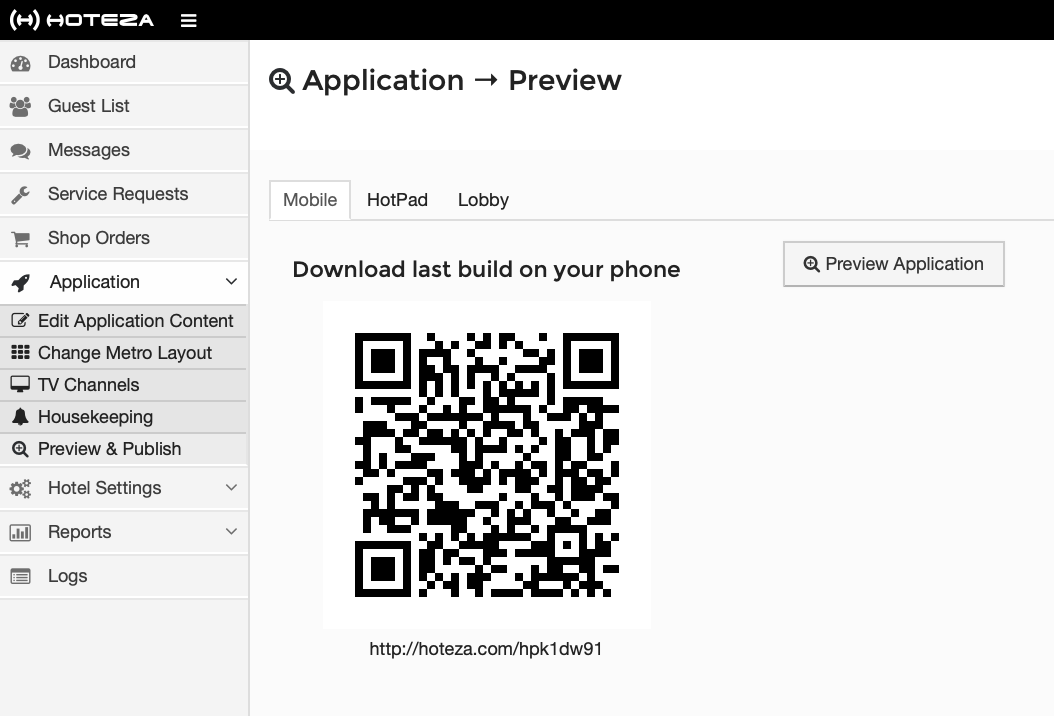
Task: Collapse the Application menu chevron
Action: tap(231, 281)
